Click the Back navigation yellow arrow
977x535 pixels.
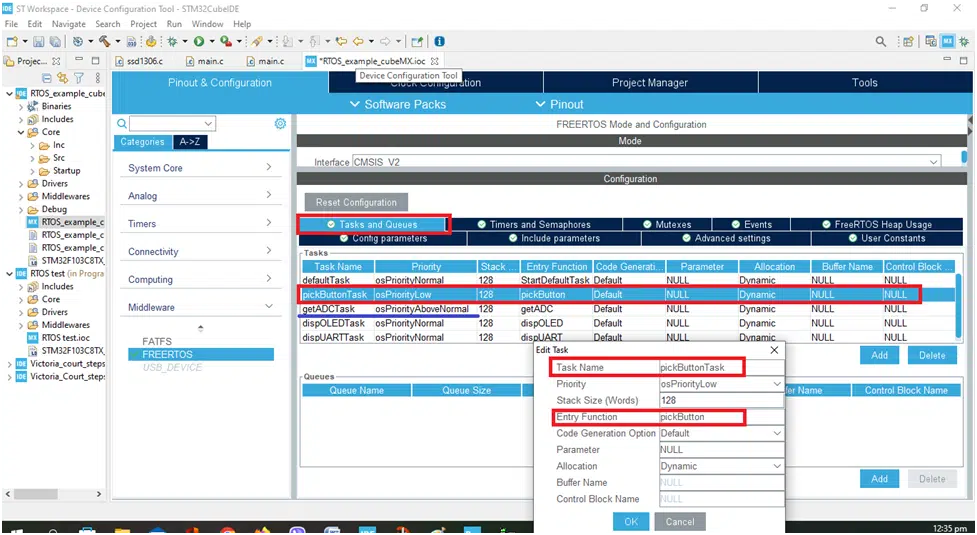click(358, 41)
